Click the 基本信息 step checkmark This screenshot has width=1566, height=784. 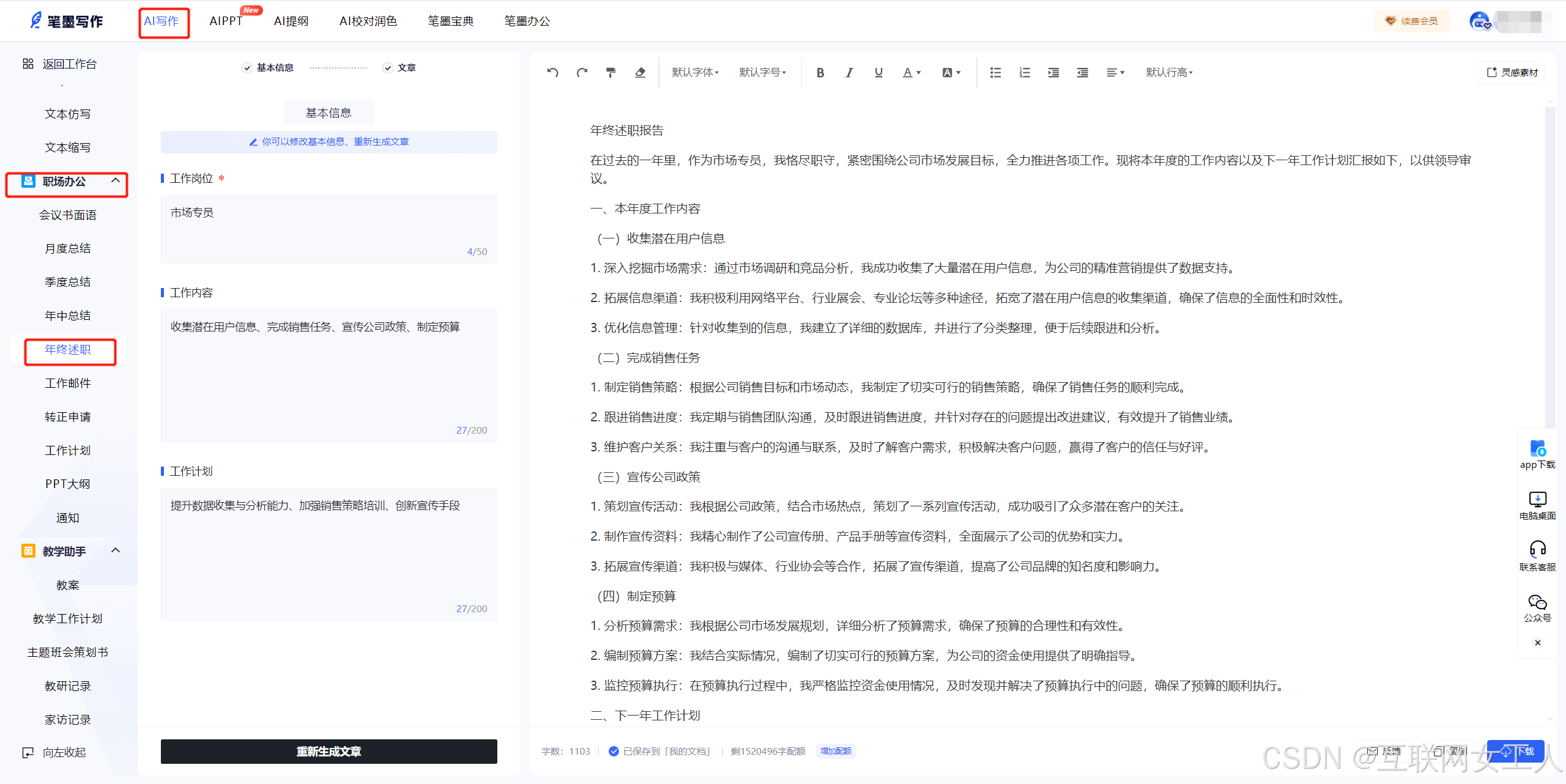click(247, 68)
